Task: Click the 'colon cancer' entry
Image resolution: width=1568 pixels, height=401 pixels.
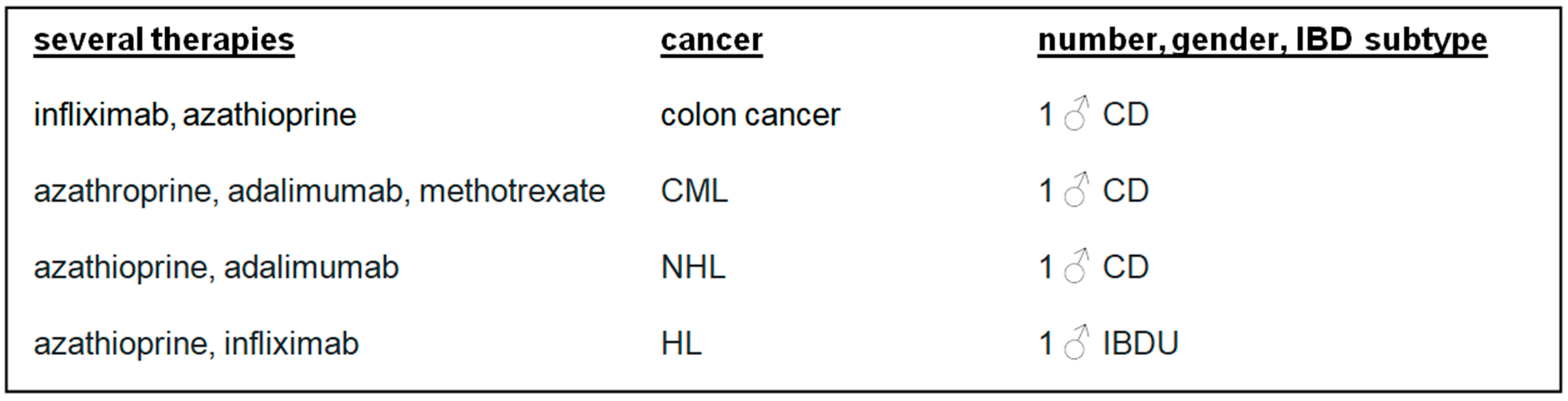Action: 750,115
